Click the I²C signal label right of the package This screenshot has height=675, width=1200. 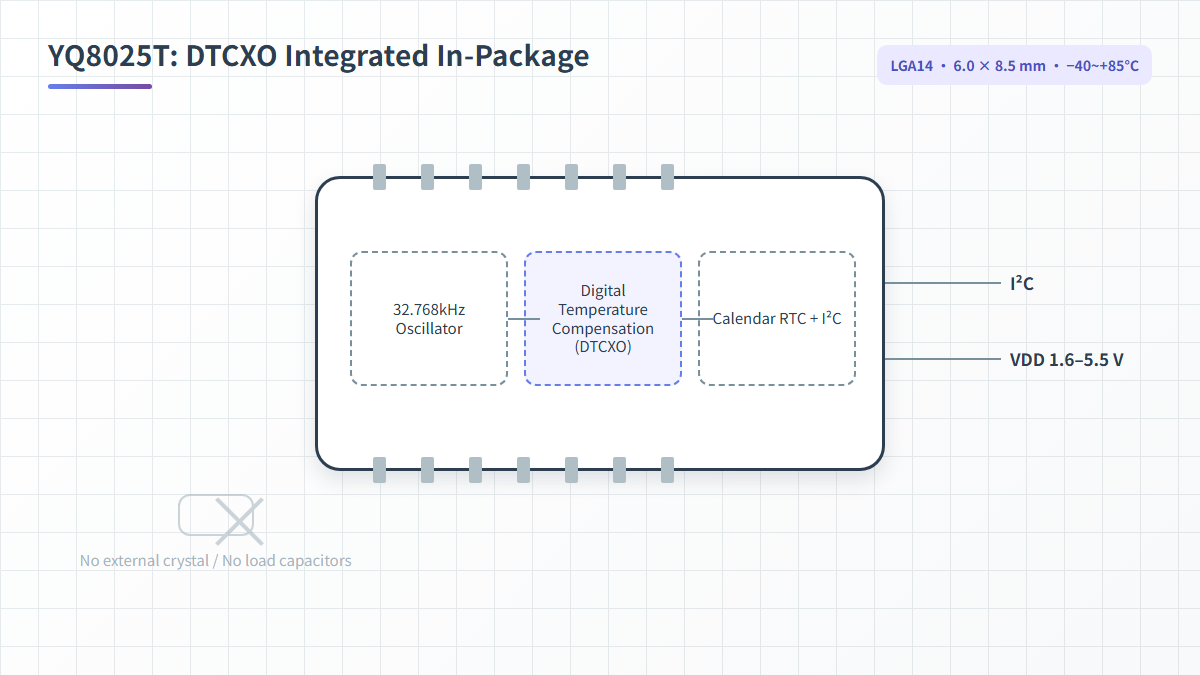[1022, 283]
